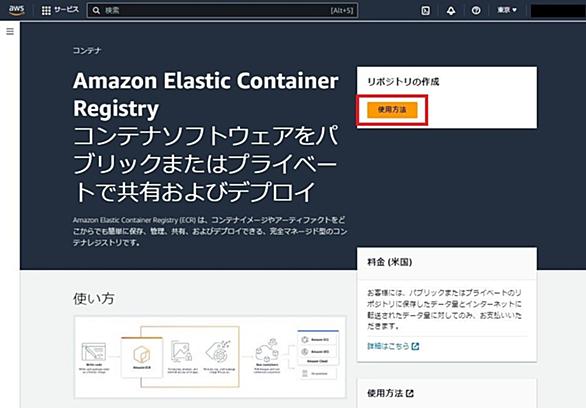This screenshot has width=586, height=408.
Task: Open the 詳細はこちら pricing link
Action: (x=388, y=346)
